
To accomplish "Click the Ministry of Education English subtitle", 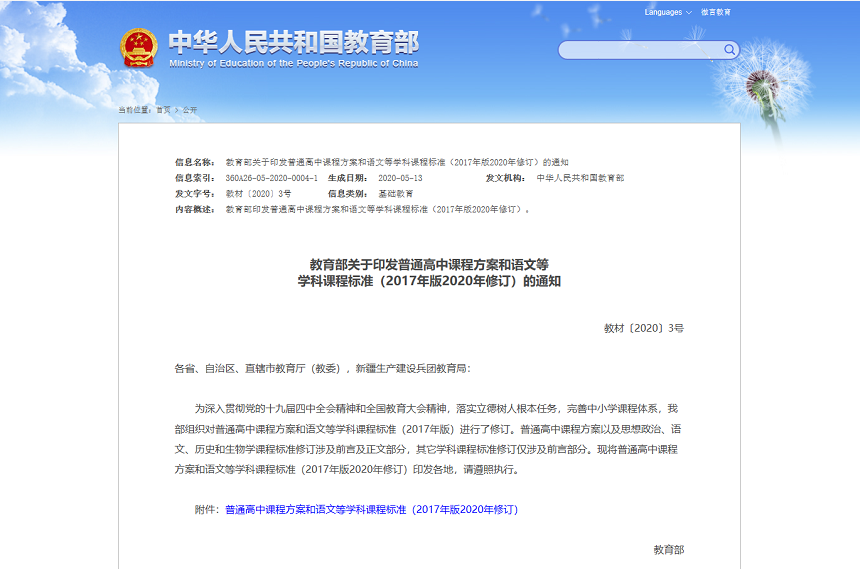I will click(293, 64).
